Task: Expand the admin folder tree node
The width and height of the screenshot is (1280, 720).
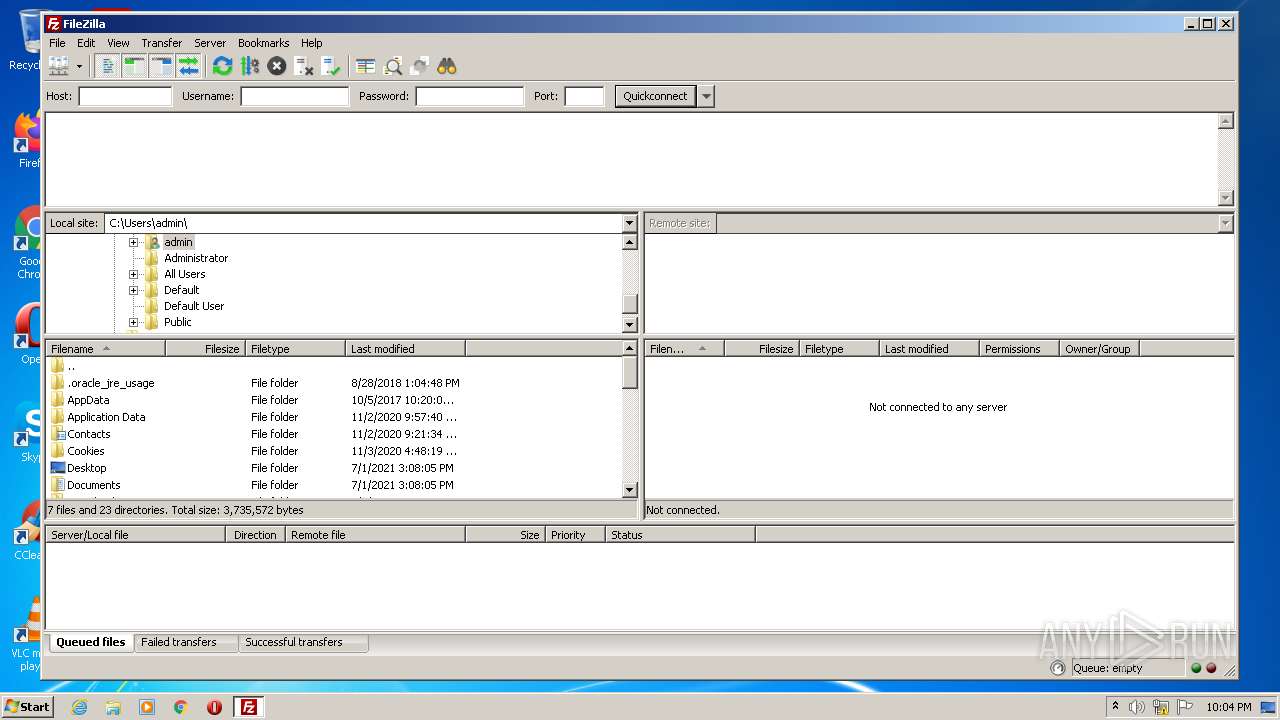Action: [133, 242]
